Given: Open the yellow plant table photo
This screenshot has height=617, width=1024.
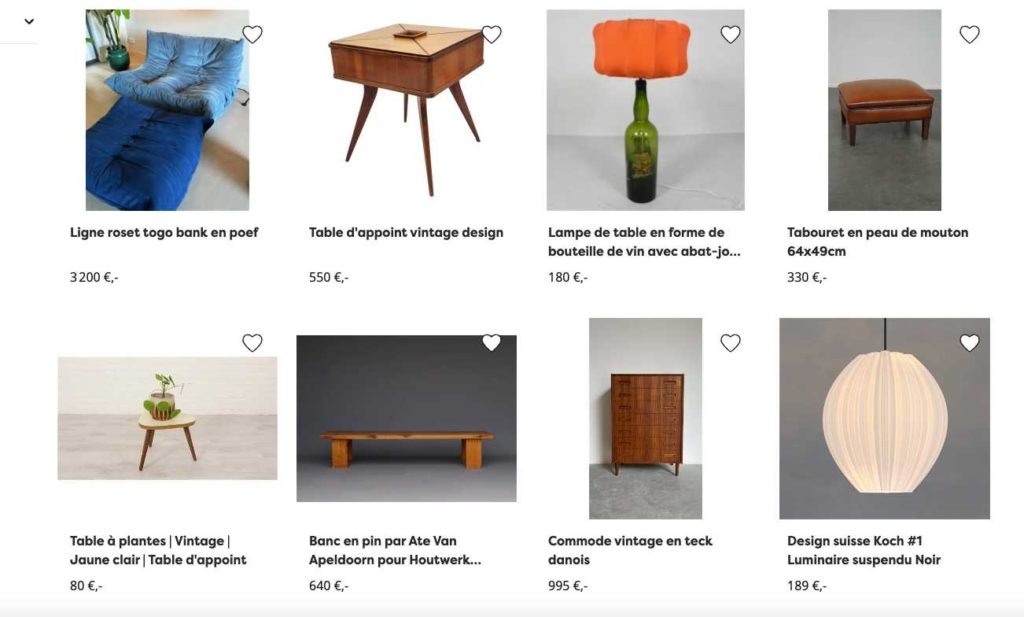Looking at the screenshot, I should coord(167,419).
